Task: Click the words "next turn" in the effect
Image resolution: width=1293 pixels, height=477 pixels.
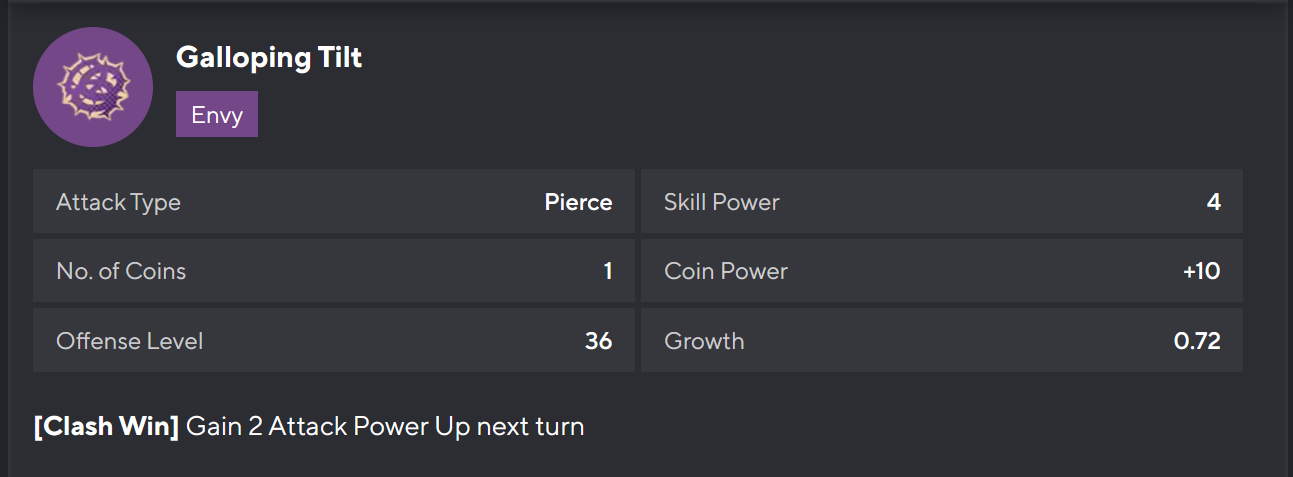Action: coord(530,427)
